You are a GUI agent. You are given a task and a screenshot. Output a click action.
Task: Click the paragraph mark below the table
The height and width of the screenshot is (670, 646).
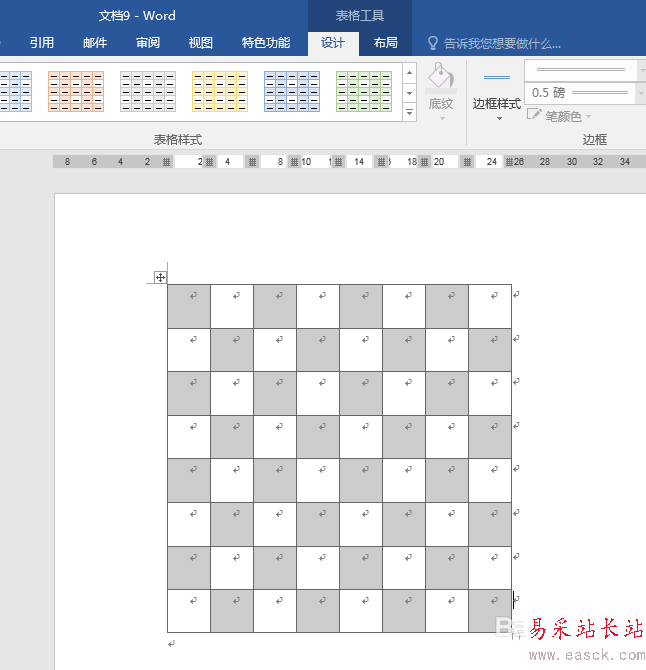point(171,644)
